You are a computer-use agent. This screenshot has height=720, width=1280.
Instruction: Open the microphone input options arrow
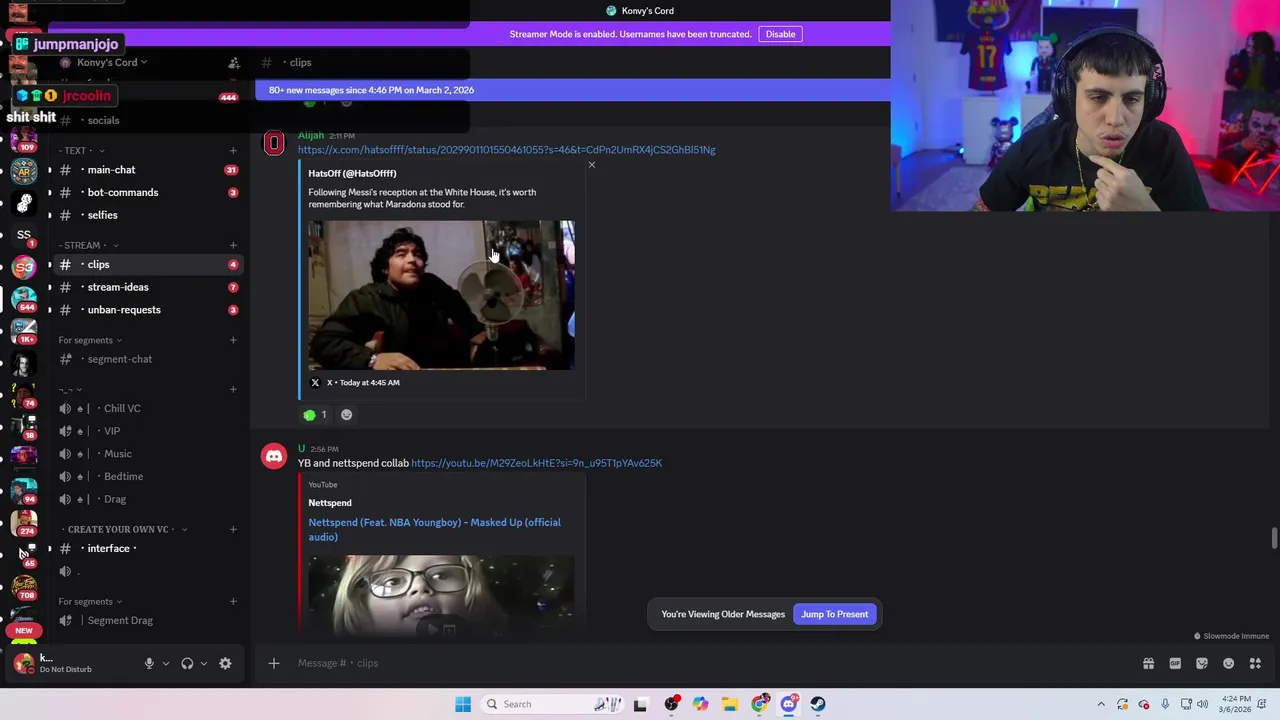[166, 663]
